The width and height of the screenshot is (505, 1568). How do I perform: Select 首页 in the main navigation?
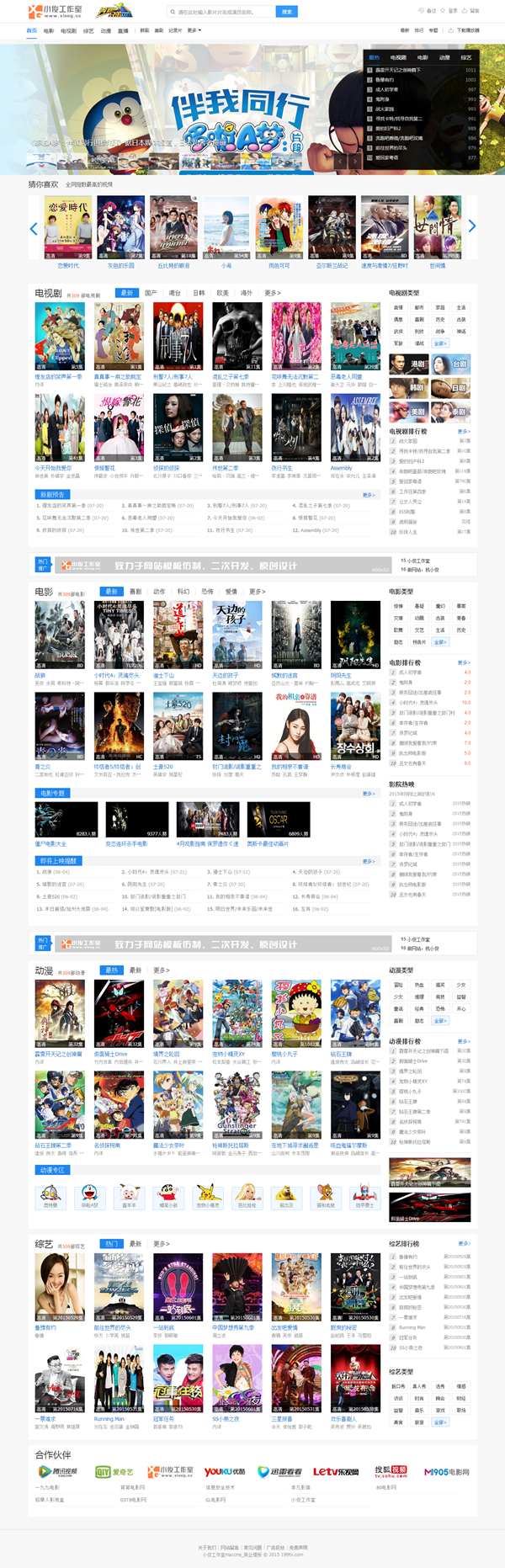[x=32, y=30]
